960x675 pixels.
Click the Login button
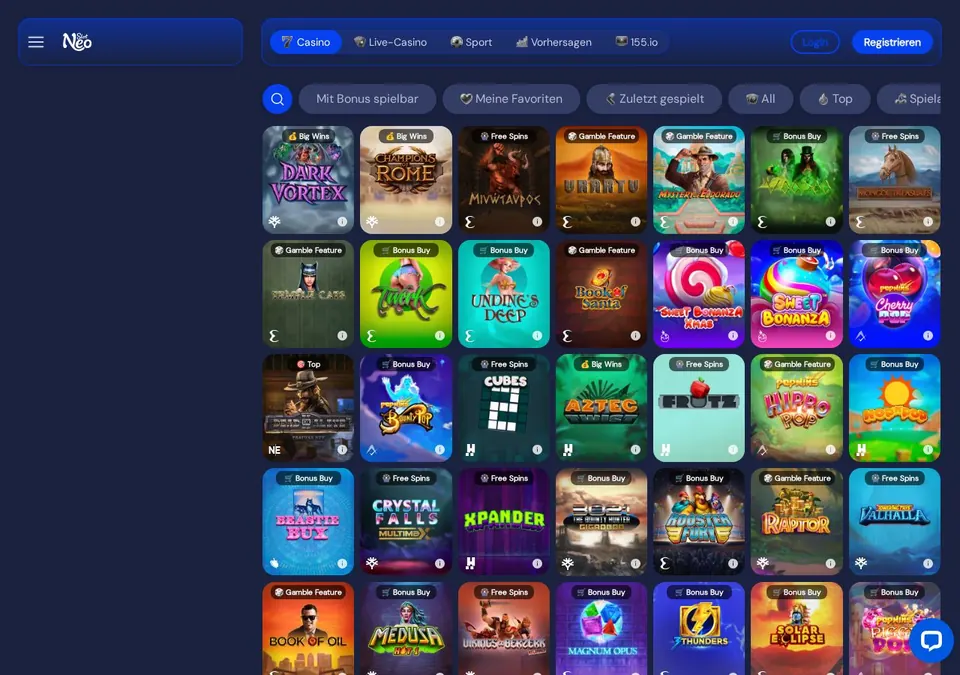815,42
